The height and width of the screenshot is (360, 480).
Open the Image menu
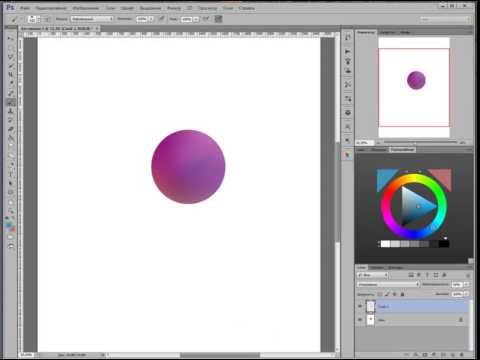click(86, 8)
